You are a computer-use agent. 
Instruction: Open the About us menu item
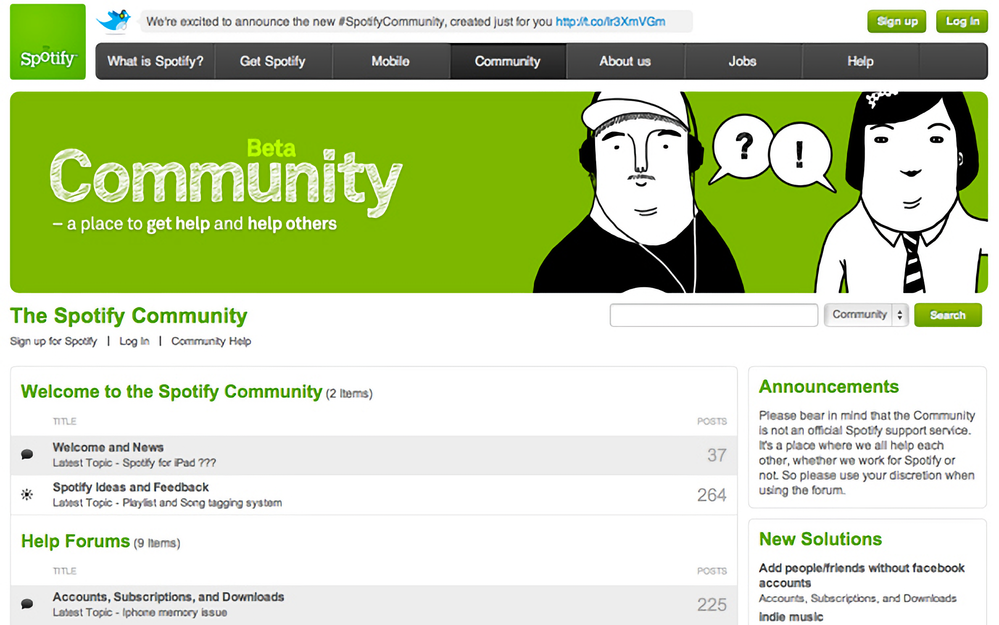(625, 61)
